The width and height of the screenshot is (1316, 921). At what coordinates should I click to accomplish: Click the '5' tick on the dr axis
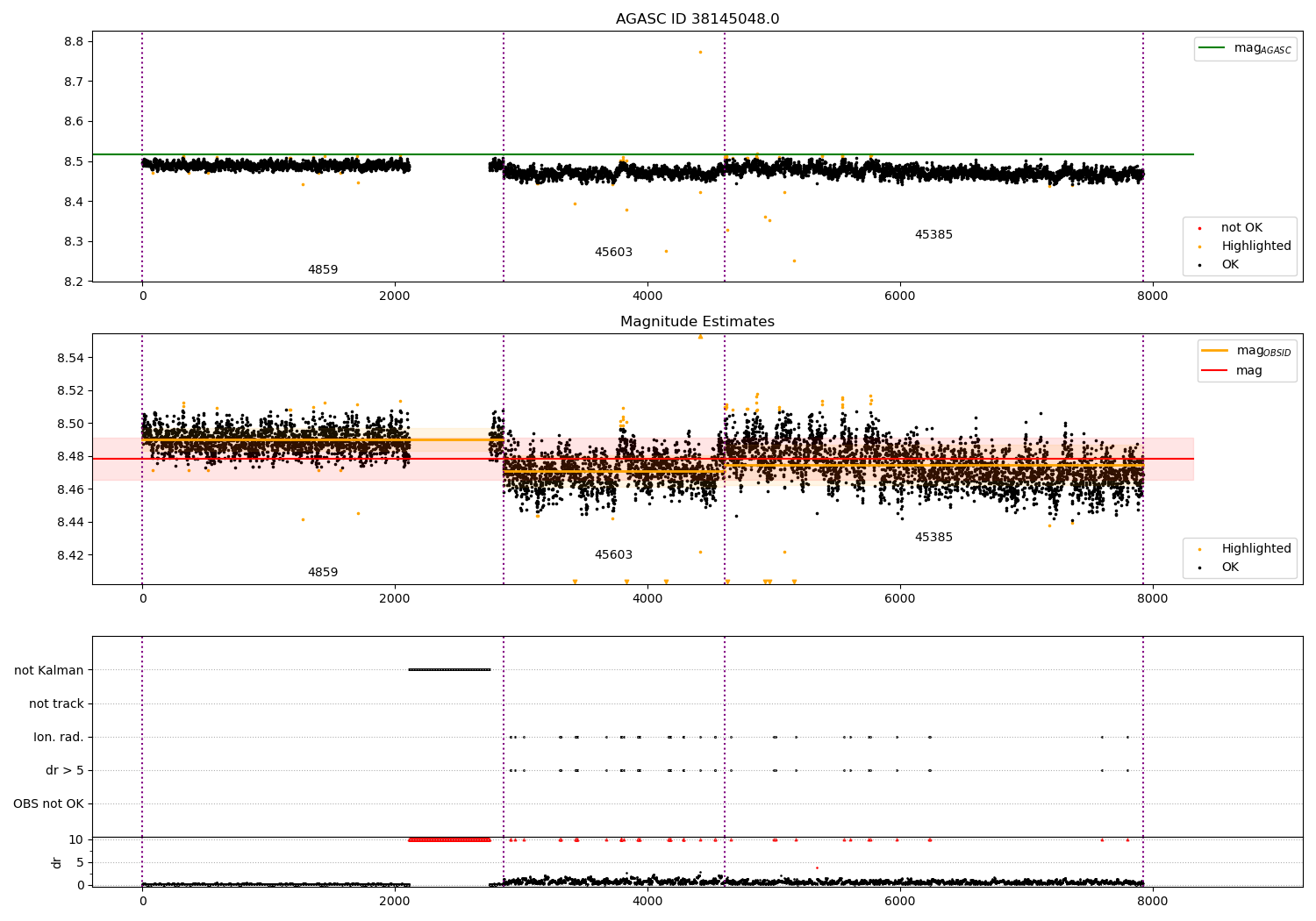click(x=80, y=863)
